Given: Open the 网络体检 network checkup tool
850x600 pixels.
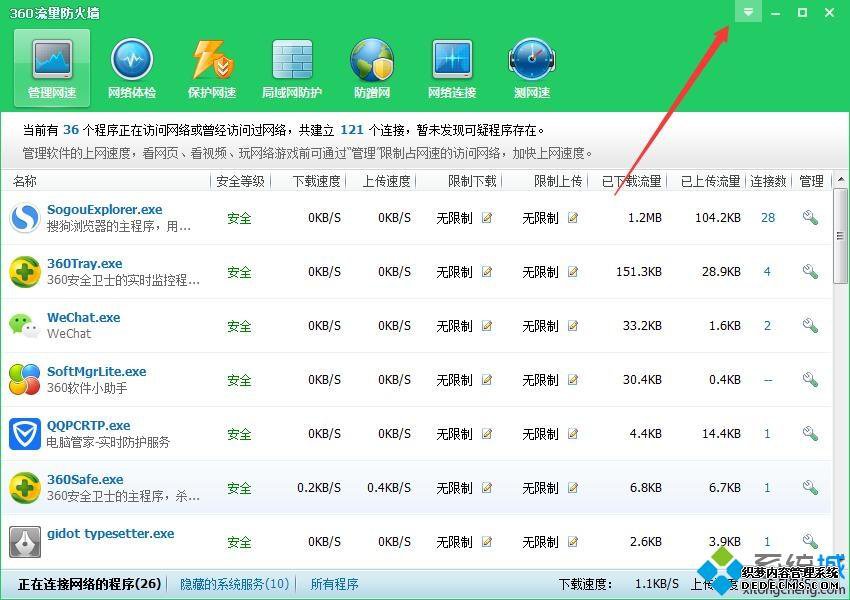Looking at the screenshot, I should click(x=132, y=67).
